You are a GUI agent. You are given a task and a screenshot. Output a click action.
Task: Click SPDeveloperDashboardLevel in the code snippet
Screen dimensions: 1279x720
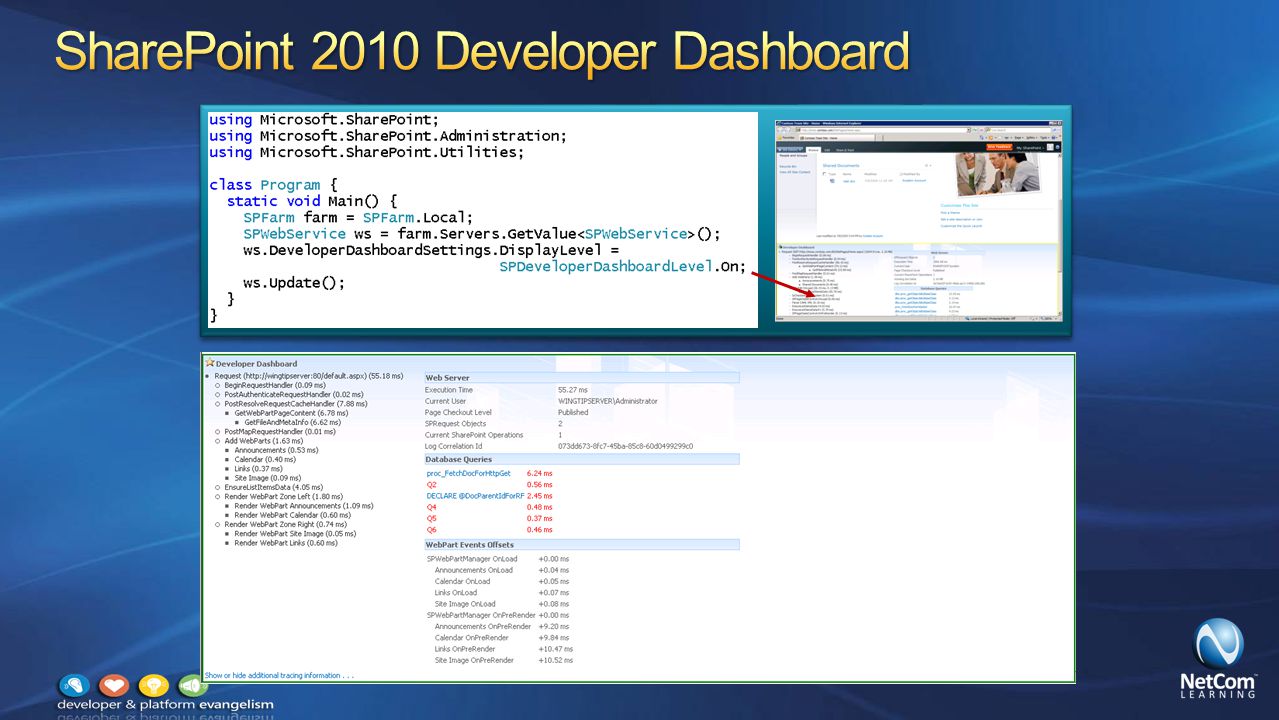click(607, 267)
